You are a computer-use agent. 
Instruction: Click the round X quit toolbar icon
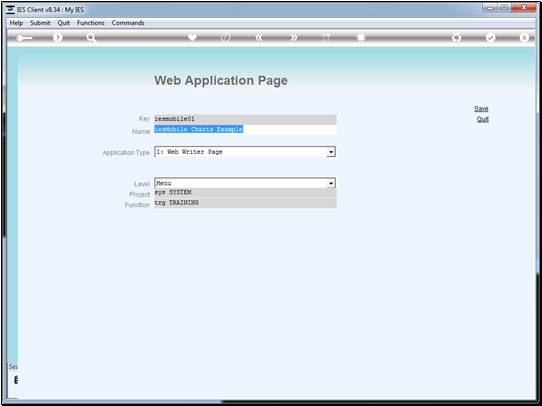point(524,37)
